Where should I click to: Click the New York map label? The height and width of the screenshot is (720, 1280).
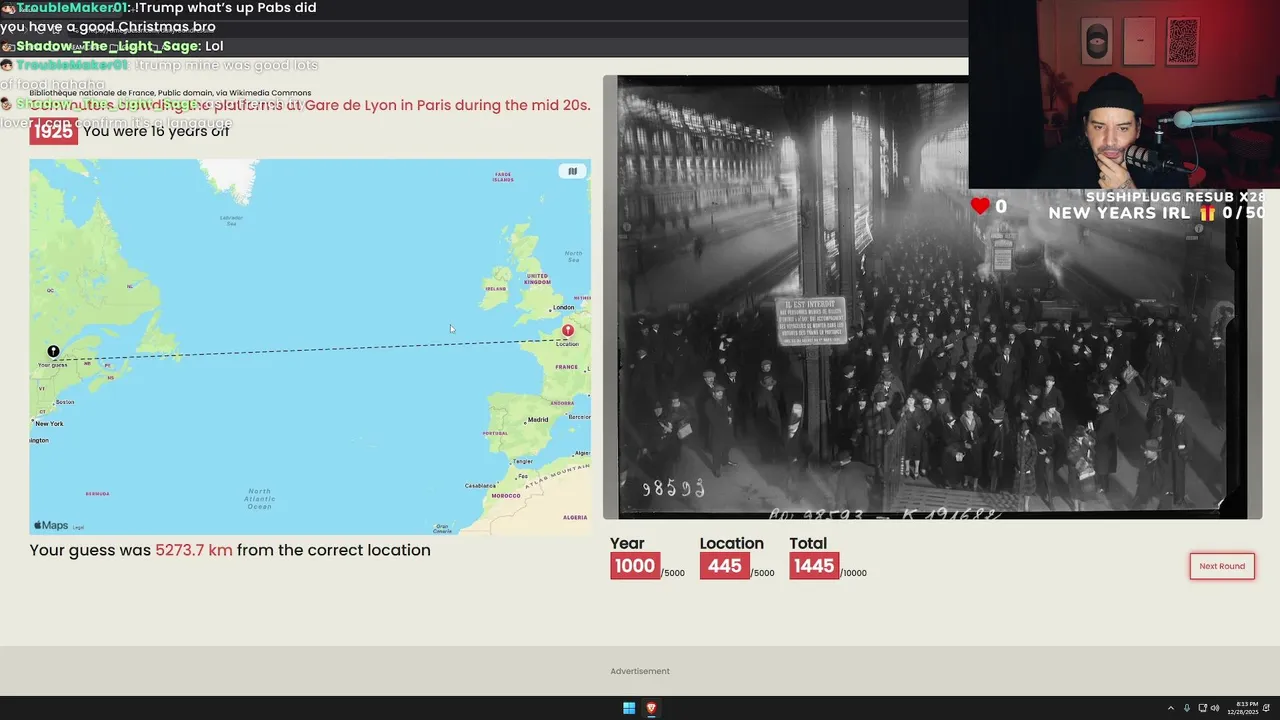coord(49,424)
